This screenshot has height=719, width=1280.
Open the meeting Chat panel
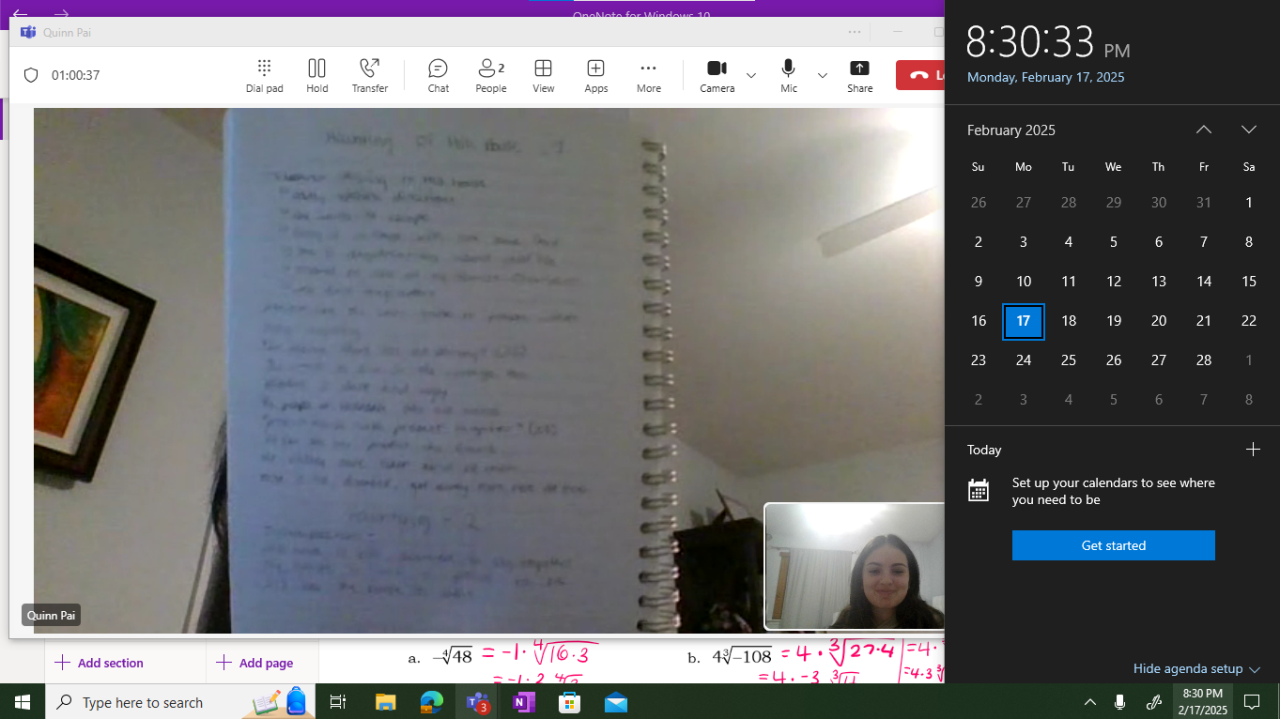pos(438,75)
